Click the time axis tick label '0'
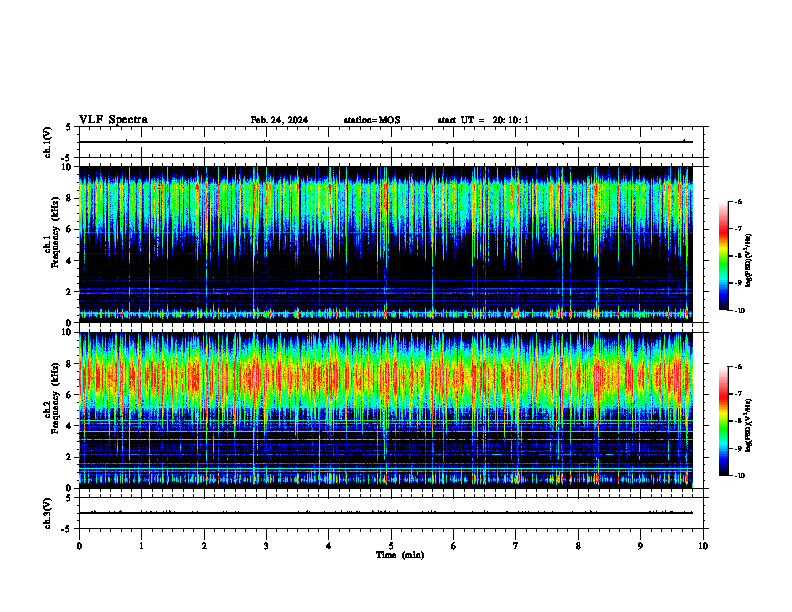792x612 pixels. (x=79, y=546)
